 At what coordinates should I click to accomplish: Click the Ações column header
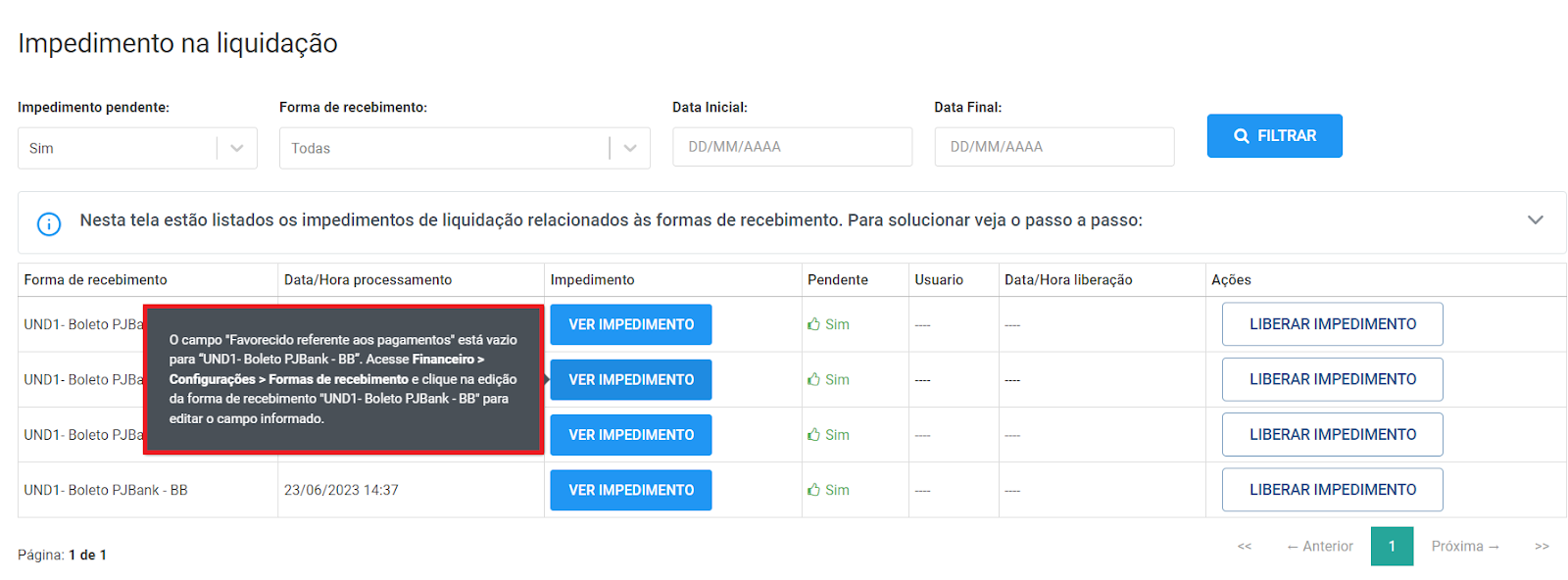1231,280
